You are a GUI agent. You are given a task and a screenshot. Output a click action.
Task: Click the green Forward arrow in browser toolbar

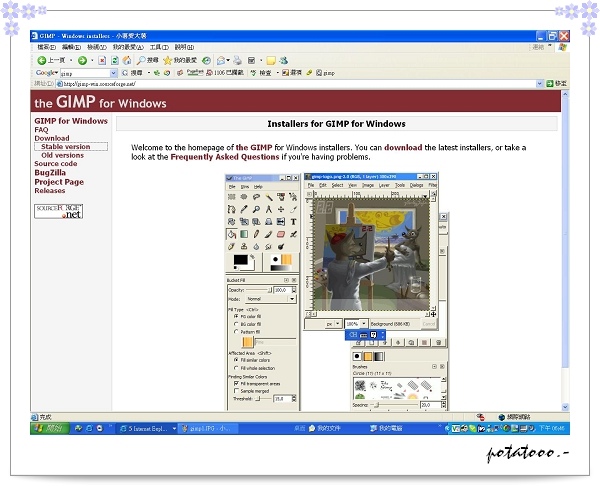click(82, 60)
